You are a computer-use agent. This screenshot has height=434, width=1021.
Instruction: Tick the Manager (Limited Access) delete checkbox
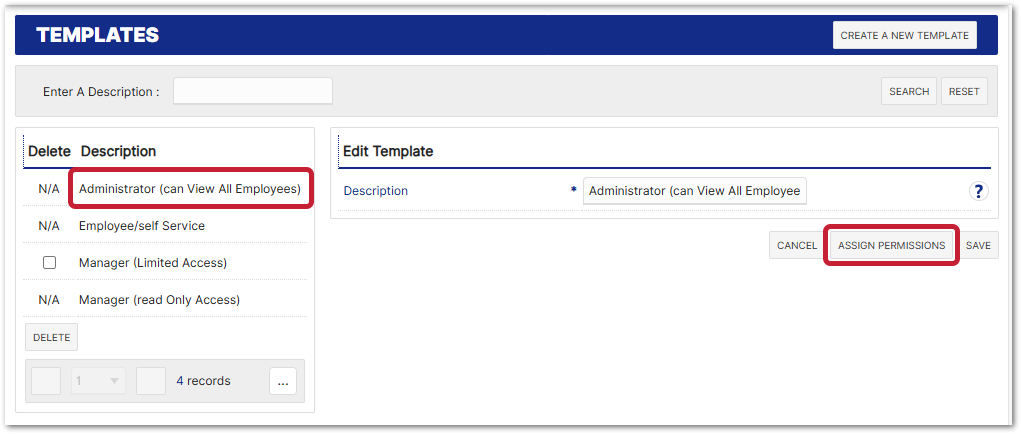tap(49, 263)
